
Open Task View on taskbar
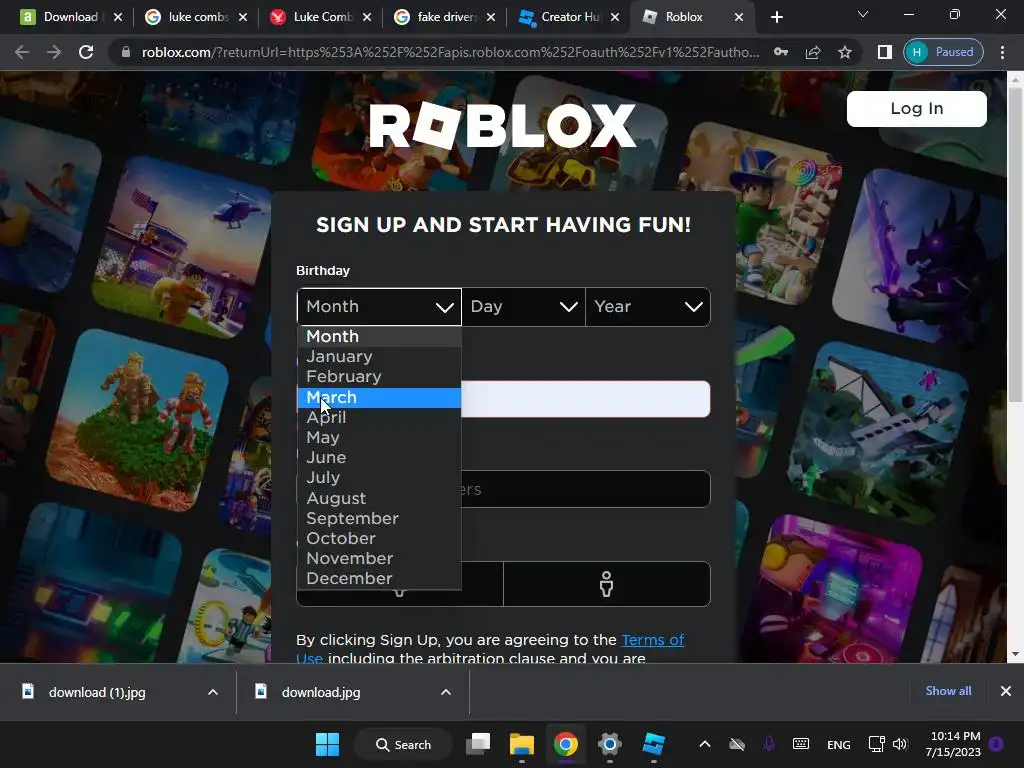click(478, 744)
